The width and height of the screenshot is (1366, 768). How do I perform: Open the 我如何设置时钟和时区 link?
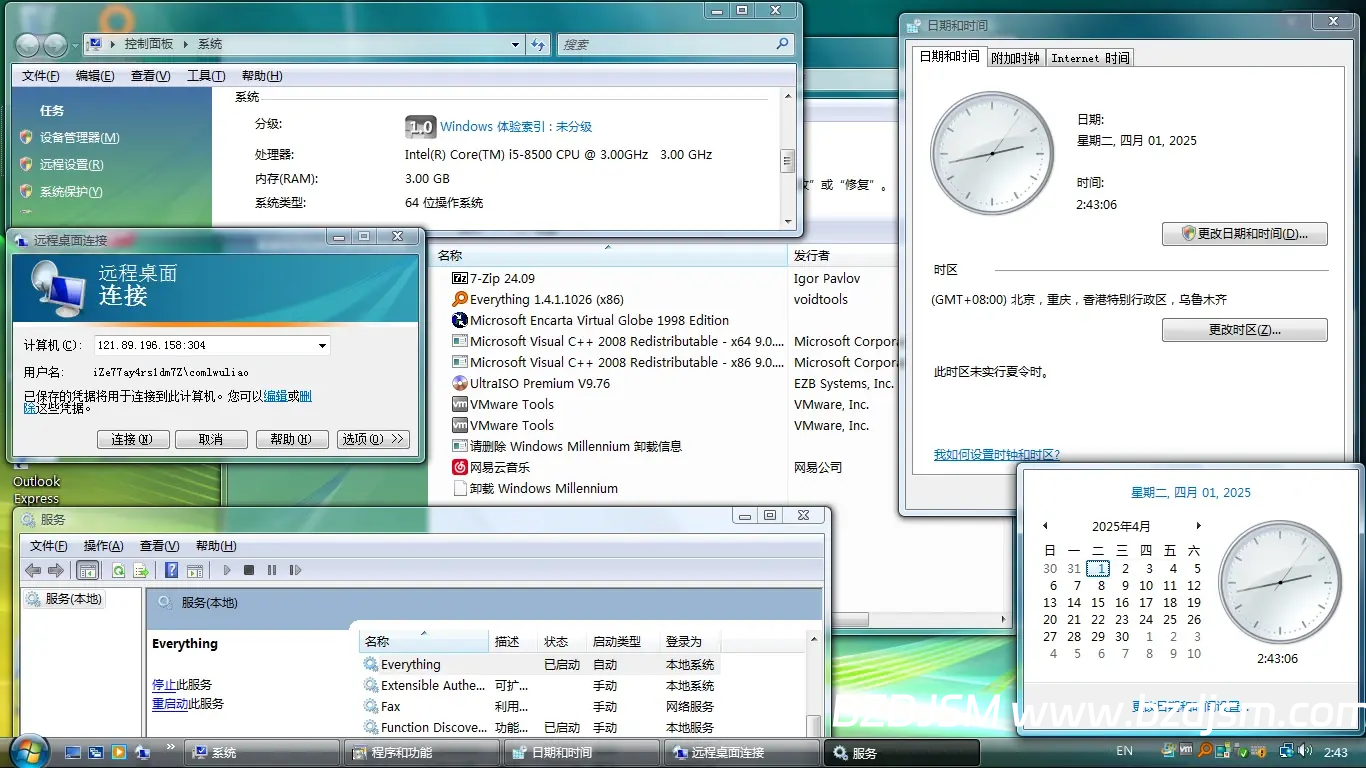click(997, 455)
